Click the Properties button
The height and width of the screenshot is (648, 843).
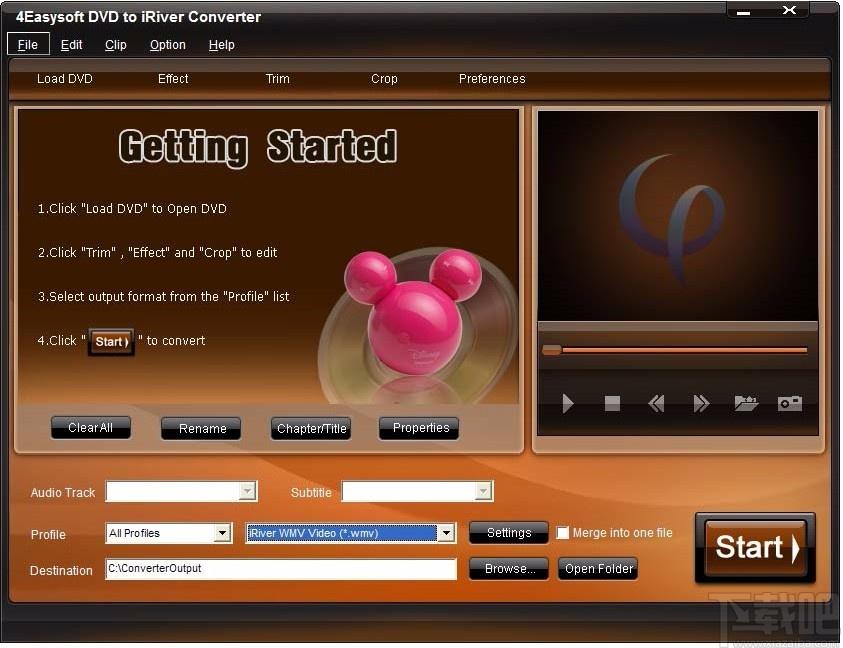419,428
